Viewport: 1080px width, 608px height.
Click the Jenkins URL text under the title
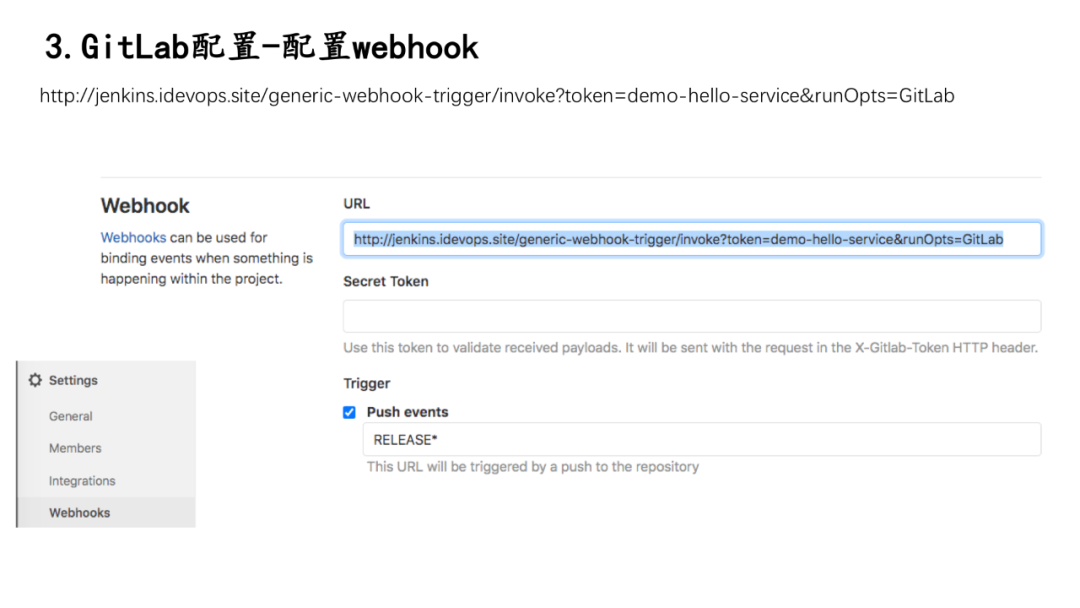[497, 96]
